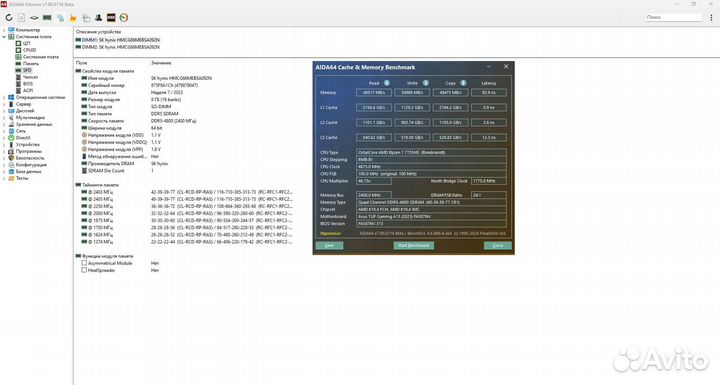Expand the Операционная система node
The height and width of the screenshot is (385, 720).
(4, 97)
